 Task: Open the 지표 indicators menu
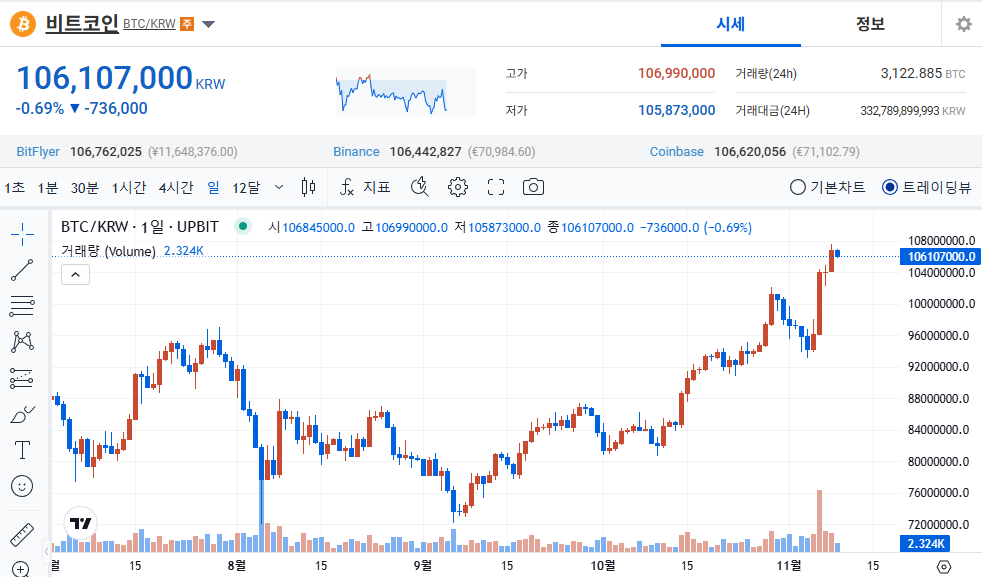pos(365,187)
